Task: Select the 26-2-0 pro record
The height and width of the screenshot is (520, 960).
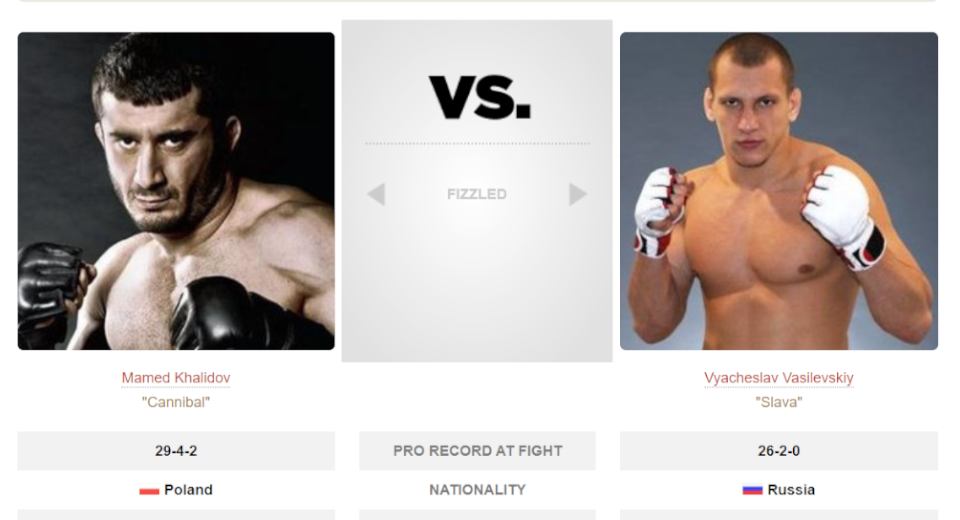Action: pyautogui.click(x=778, y=451)
